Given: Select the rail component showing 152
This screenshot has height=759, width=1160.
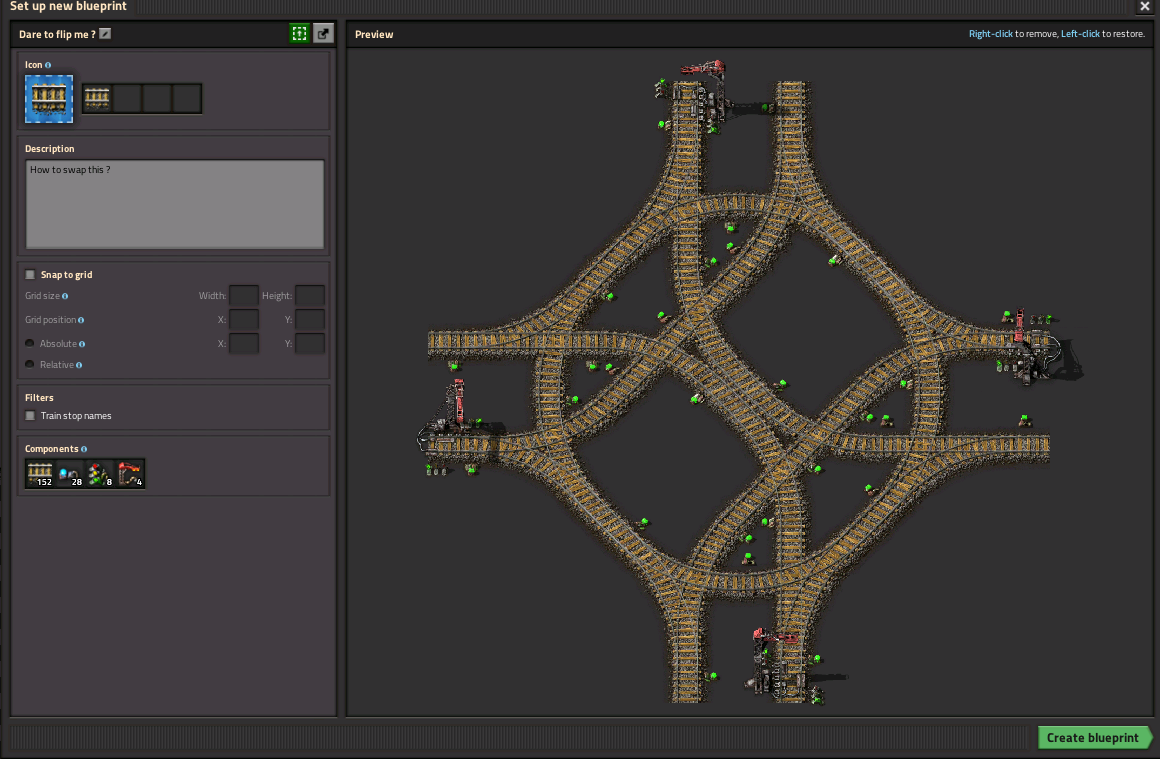Looking at the screenshot, I should tap(40, 473).
